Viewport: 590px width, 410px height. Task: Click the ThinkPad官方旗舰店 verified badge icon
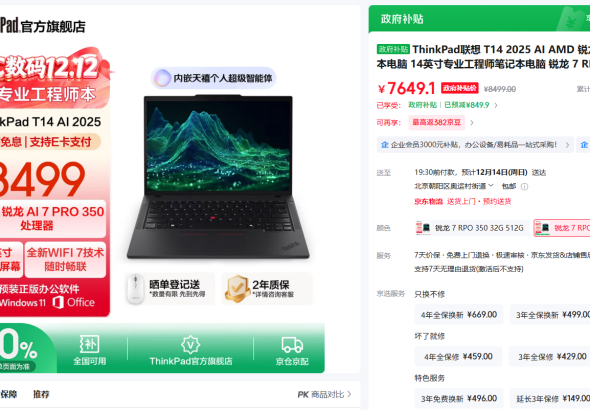pyautogui.click(x=190, y=344)
